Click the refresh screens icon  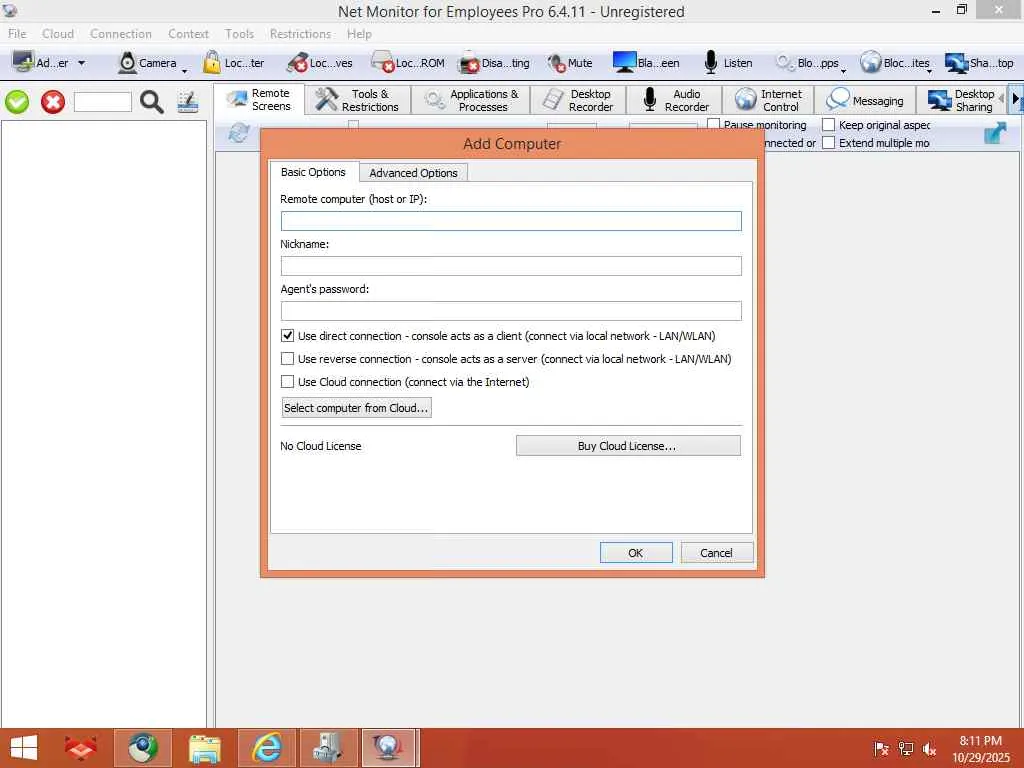click(x=238, y=133)
